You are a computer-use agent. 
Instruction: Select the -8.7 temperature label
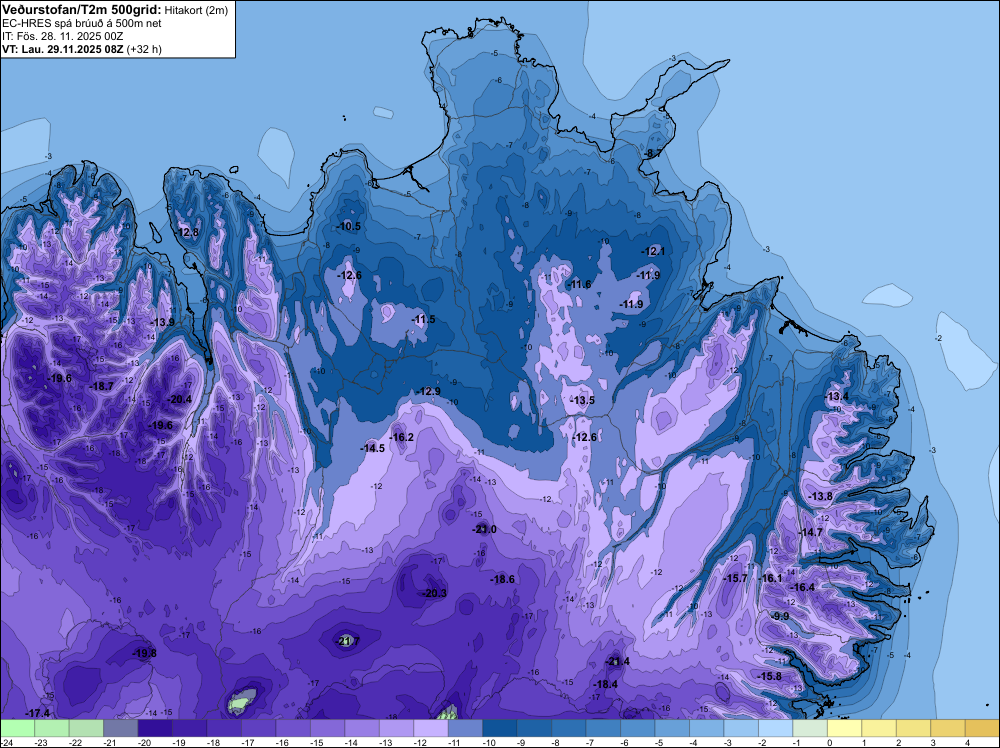click(x=652, y=154)
